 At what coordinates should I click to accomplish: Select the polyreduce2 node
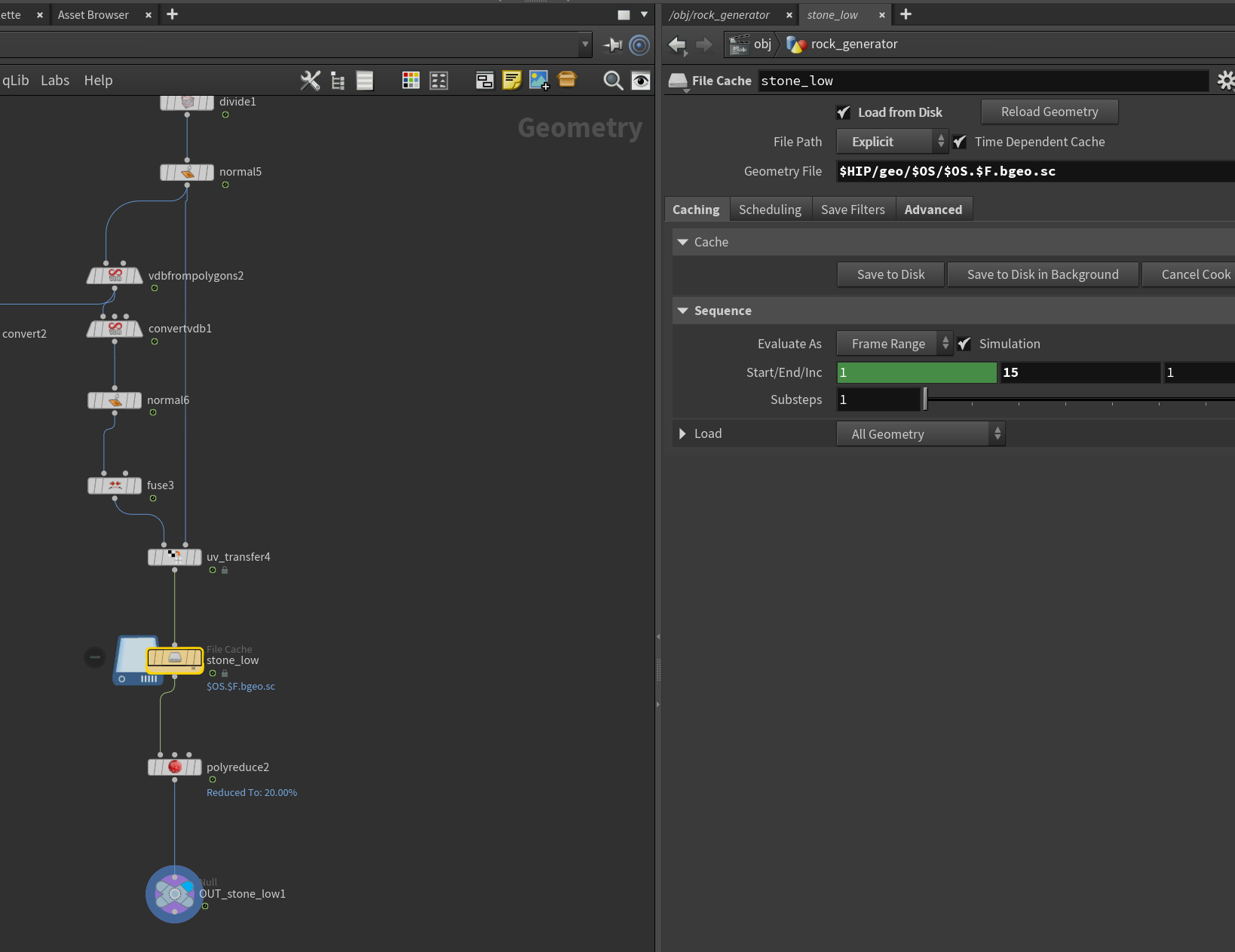point(175,767)
